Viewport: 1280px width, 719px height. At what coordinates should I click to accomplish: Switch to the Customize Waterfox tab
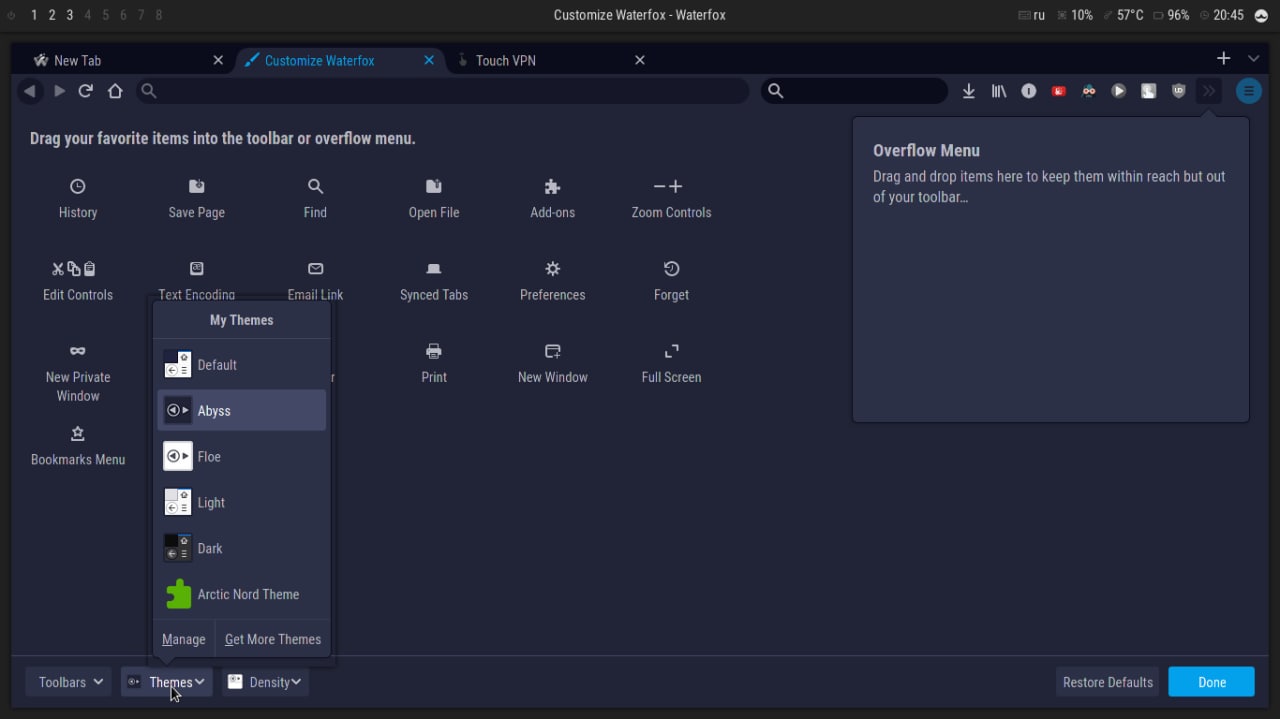(338, 60)
